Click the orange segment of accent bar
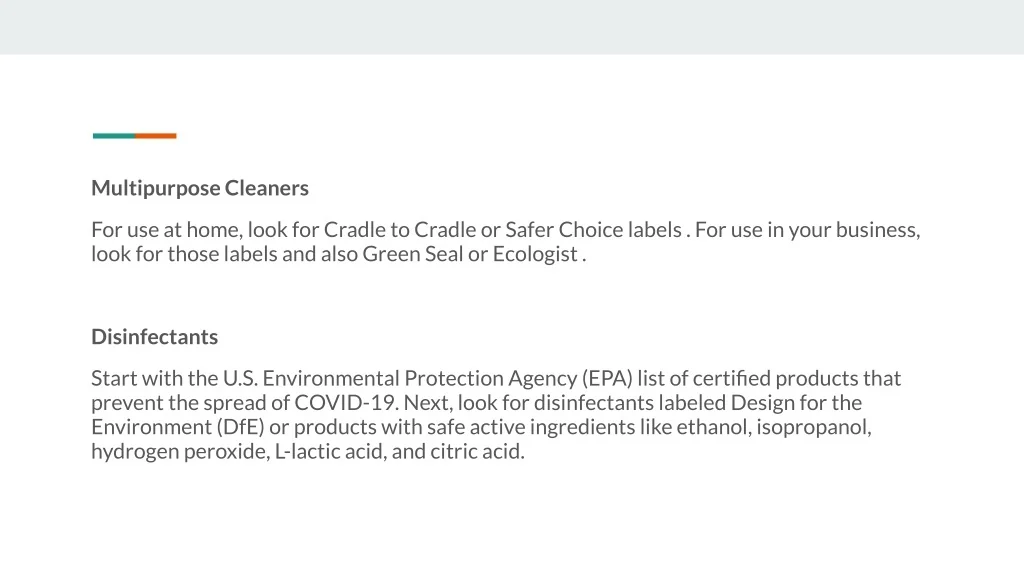Screen dimensions: 1024x576 [x=156, y=136]
